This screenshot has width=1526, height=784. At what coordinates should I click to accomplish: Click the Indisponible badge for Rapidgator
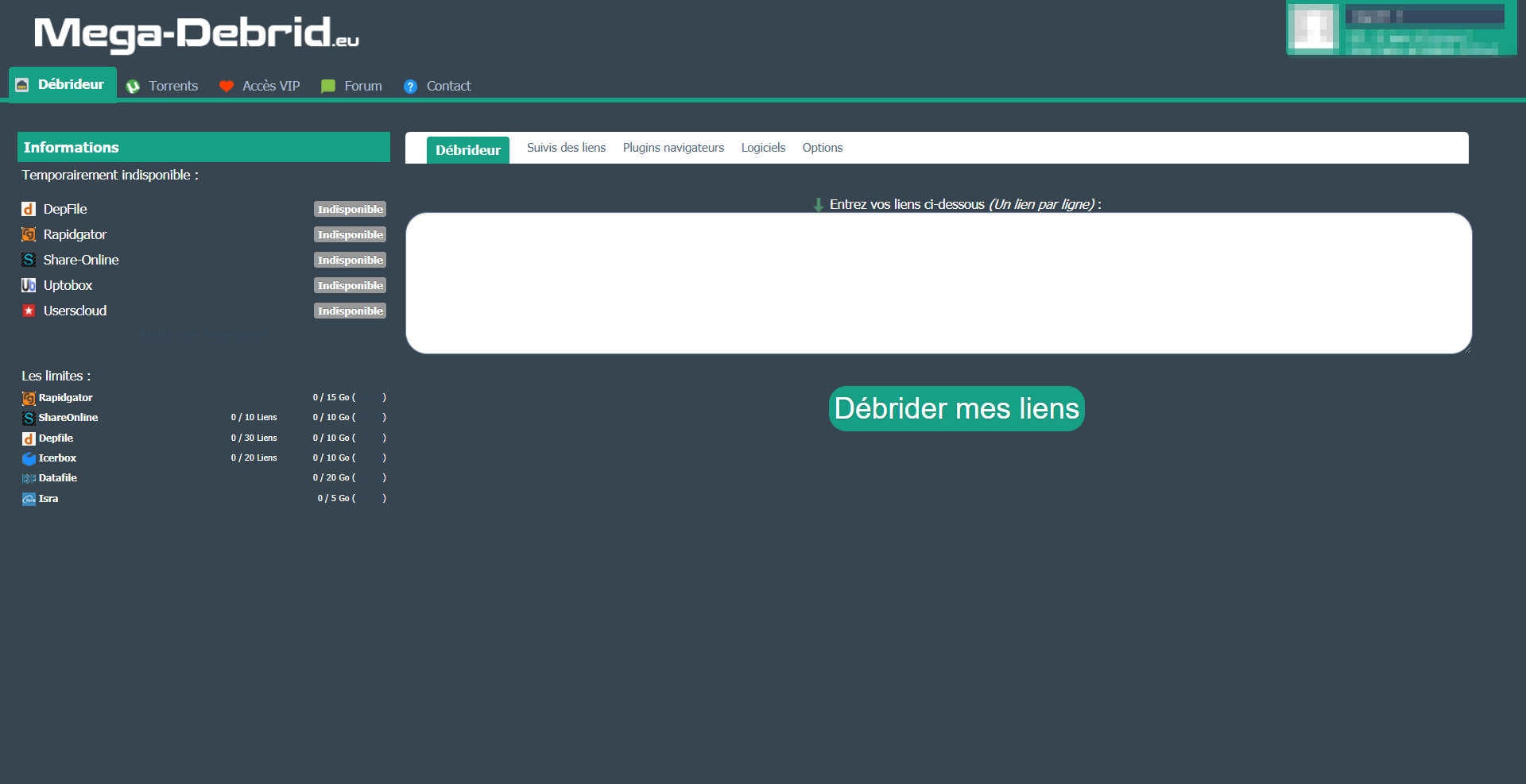pyautogui.click(x=350, y=234)
